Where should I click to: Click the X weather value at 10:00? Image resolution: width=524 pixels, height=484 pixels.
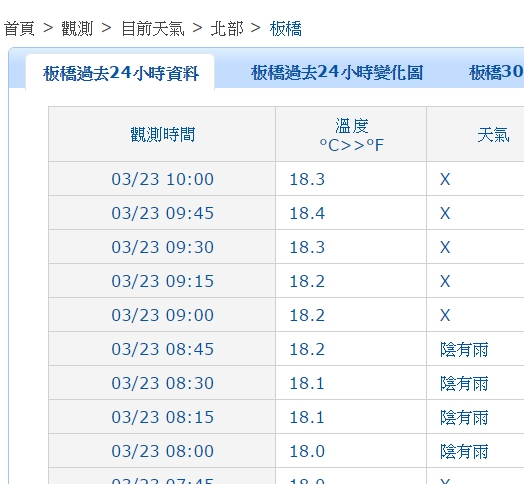pos(445,179)
